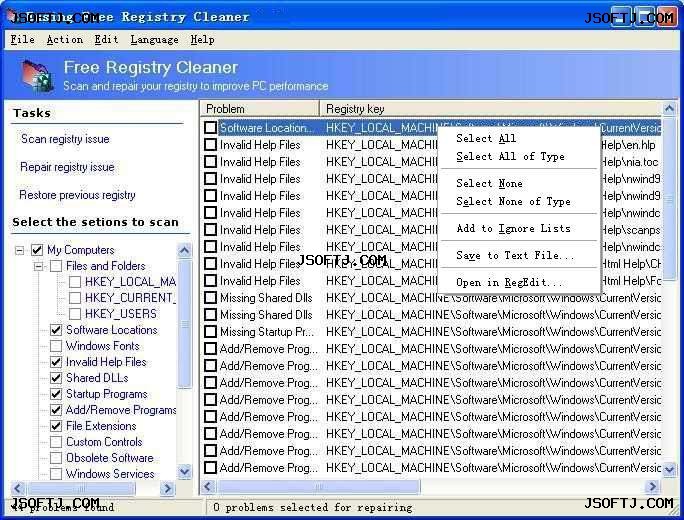This screenshot has height=520, width=684.
Task: Enable Obsolete Software checkbox
Action: click(56, 458)
